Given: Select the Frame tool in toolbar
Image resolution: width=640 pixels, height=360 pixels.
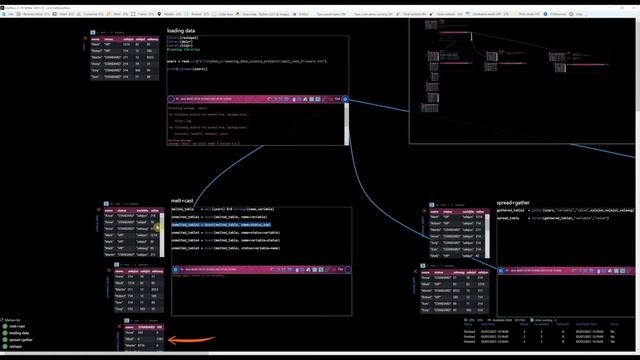Looking at the screenshot, I should pyautogui.click(x=142, y=14).
